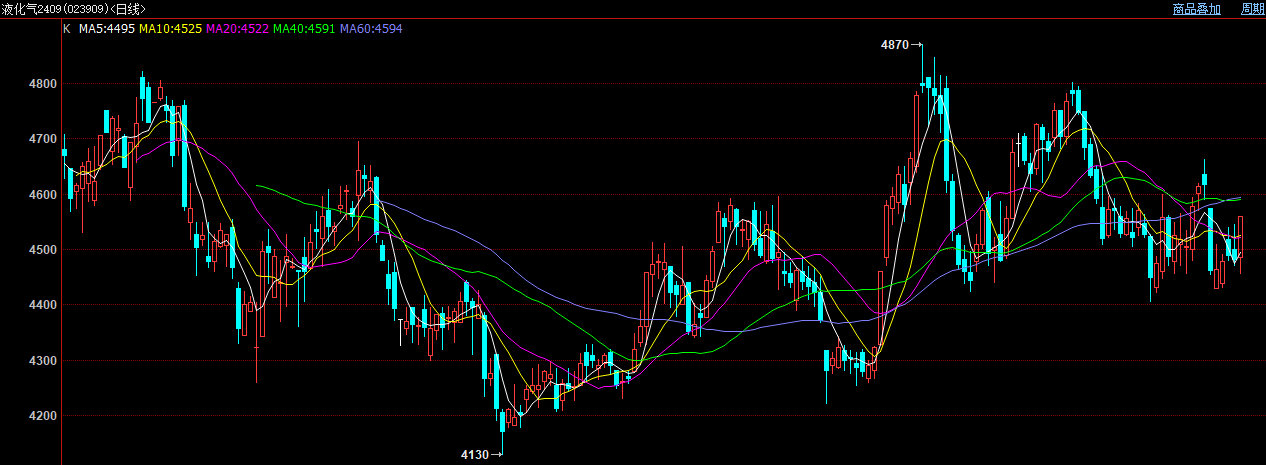Click the 4600 price axis label
The height and width of the screenshot is (465, 1266).
[43, 195]
